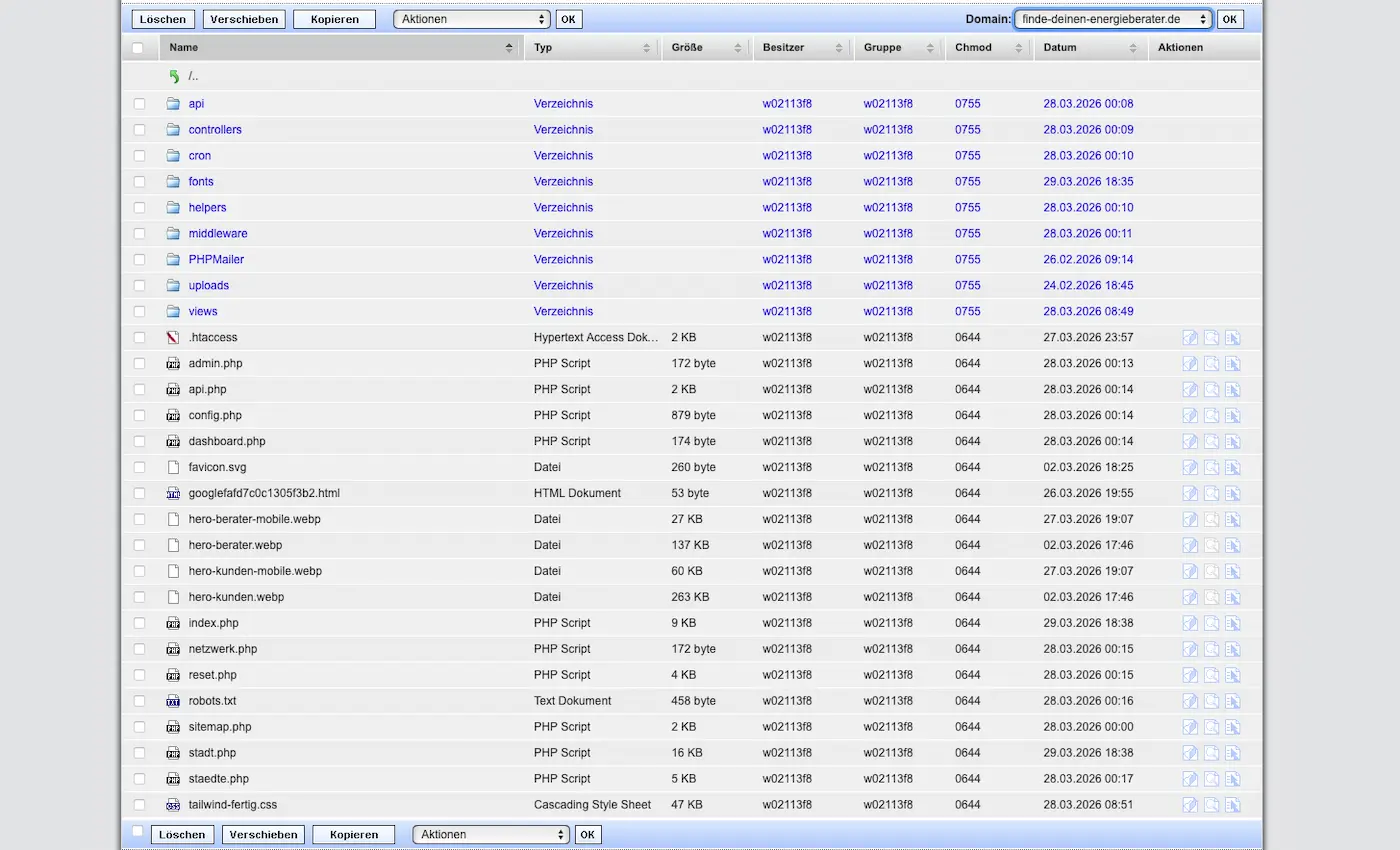This screenshot has width=1400, height=850.
Task: Edit the .htaccess file via its pencil icon
Action: click(1190, 337)
